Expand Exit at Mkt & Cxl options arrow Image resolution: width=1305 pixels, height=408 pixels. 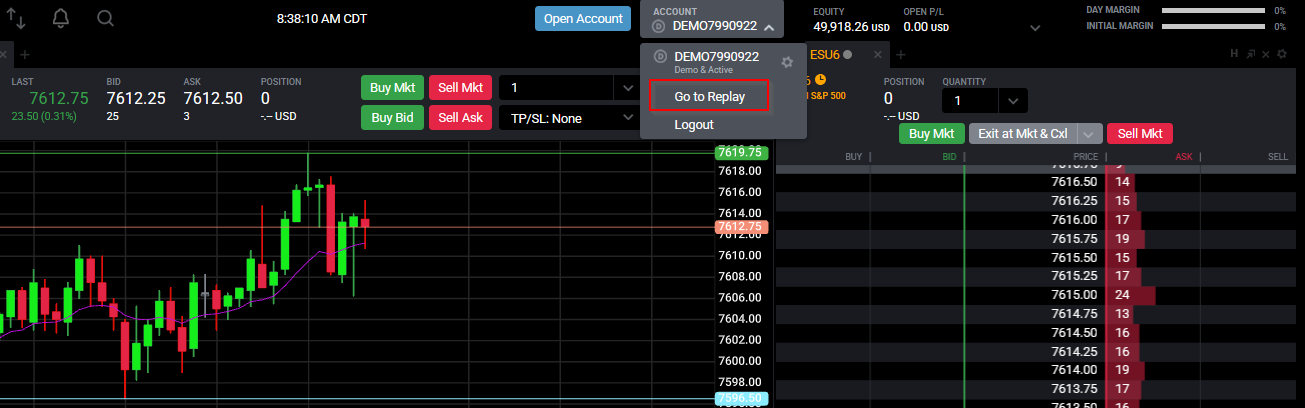[1090, 133]
